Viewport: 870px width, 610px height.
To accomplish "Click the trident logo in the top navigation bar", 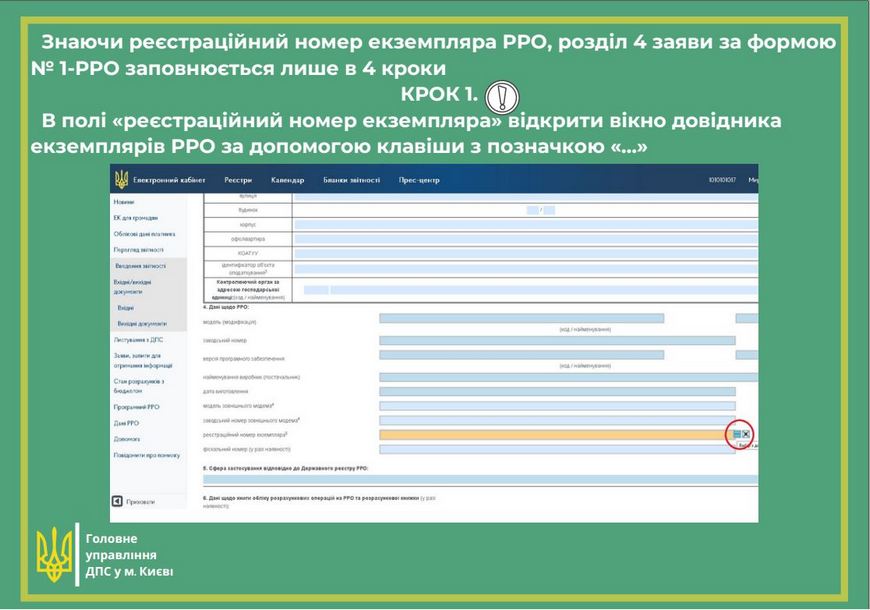I will 121,182.
